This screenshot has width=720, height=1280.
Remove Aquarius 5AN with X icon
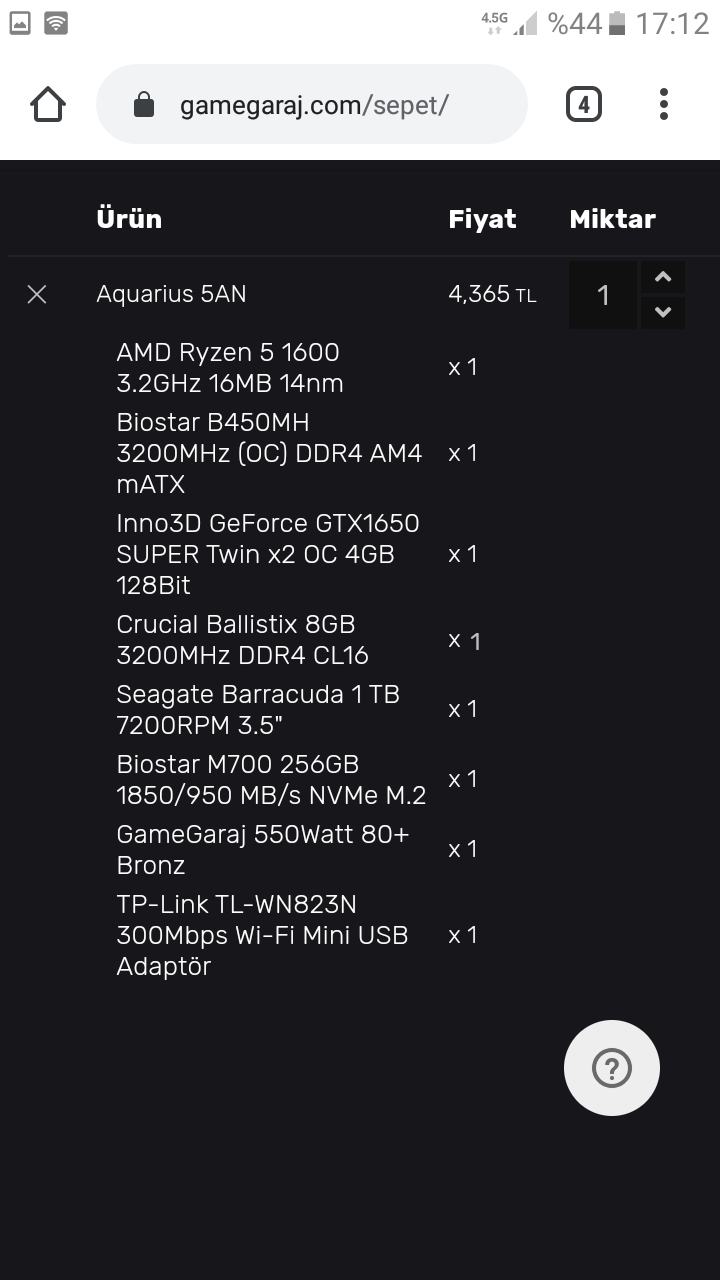(x=37, y=294)
